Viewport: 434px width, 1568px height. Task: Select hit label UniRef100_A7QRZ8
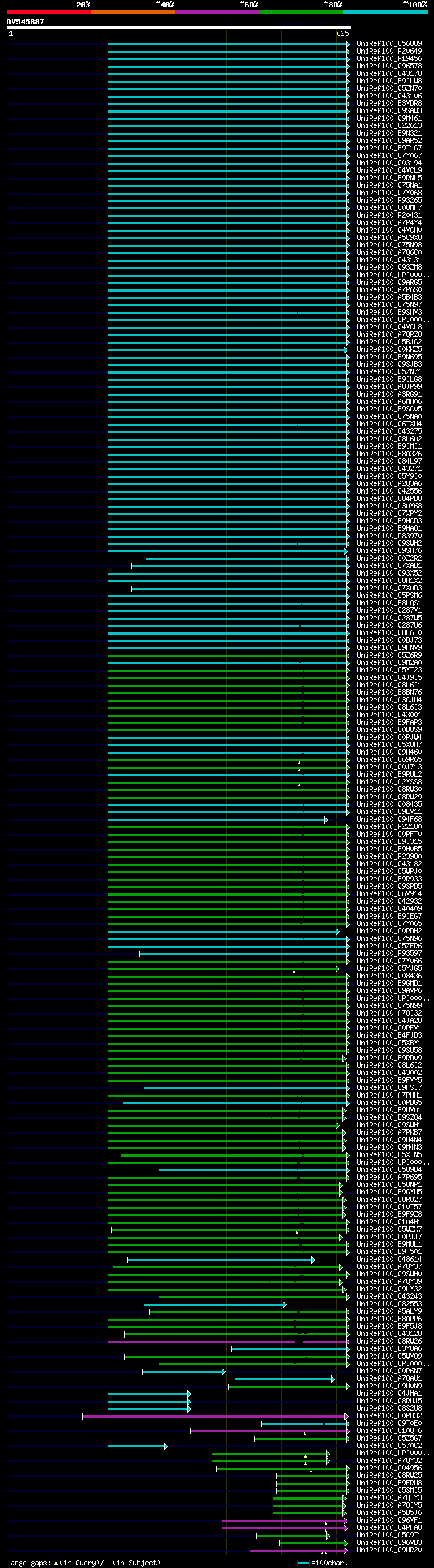coord(389,334)
